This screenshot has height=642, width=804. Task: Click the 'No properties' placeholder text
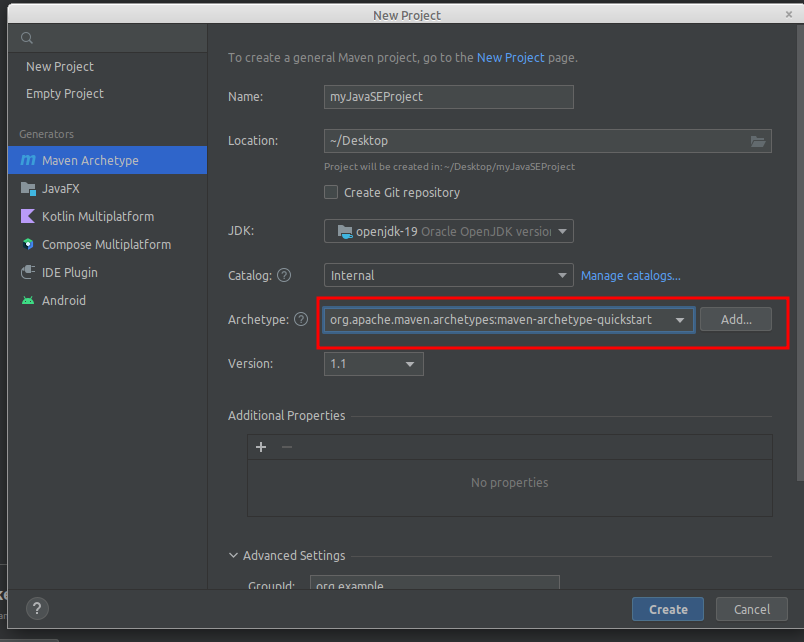[510, 483]
